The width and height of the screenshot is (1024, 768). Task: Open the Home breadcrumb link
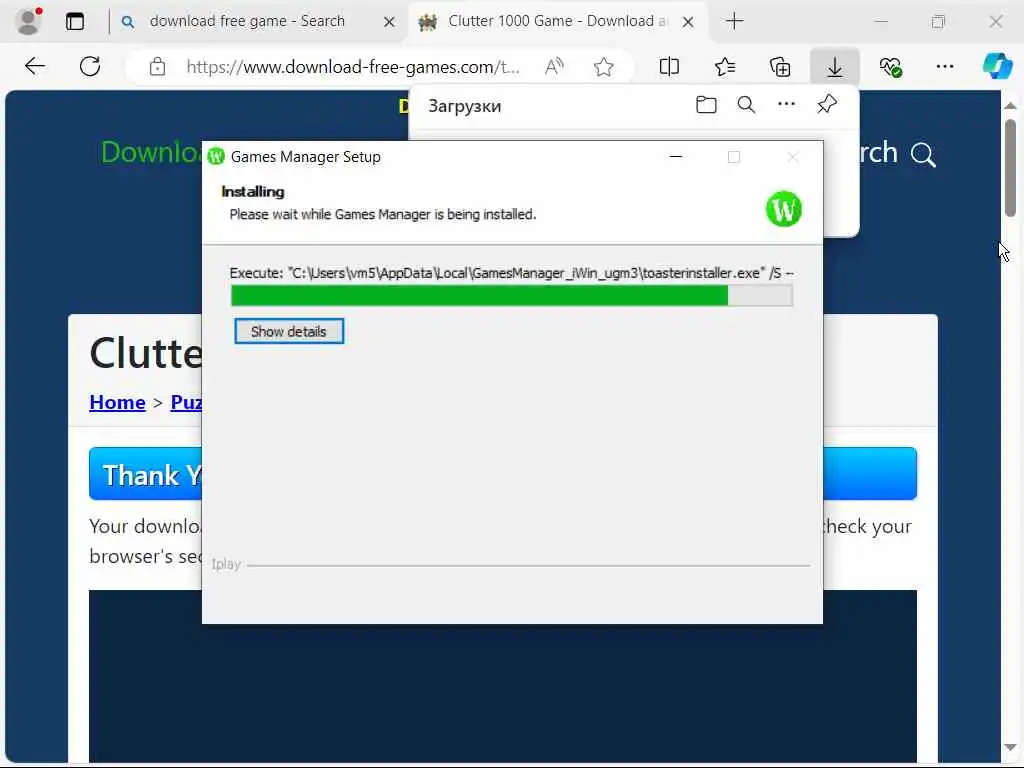coord(118,402)
